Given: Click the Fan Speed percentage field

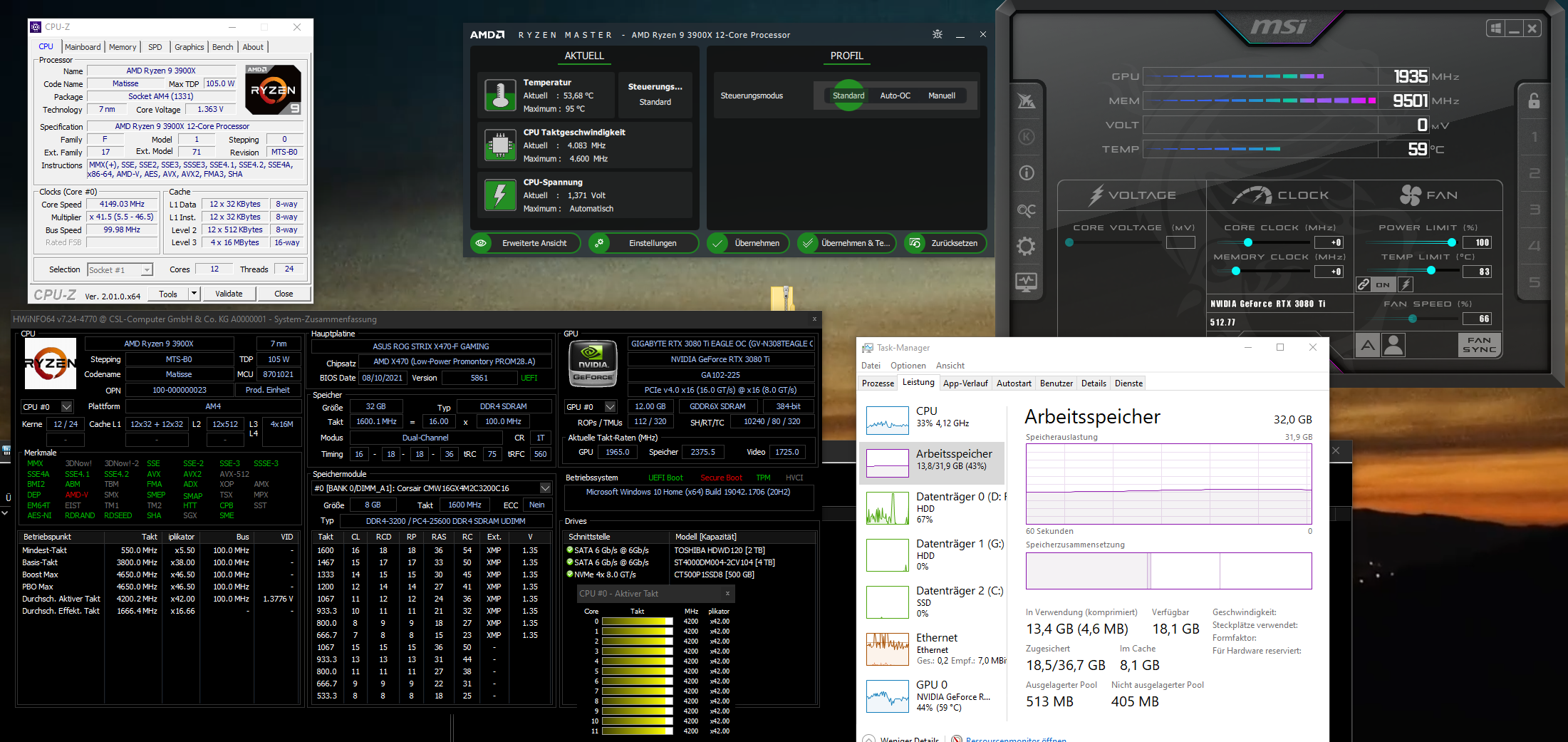Looking at the screenshot, I should (1477, 319).
